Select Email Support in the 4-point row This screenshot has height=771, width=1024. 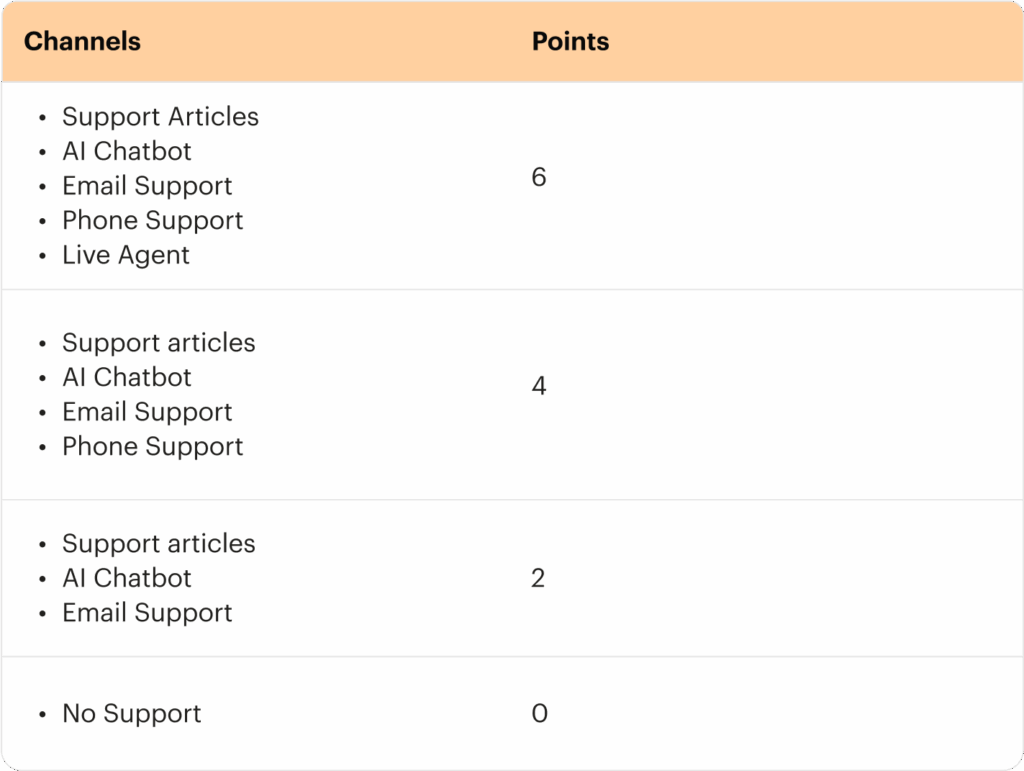click(x=147, y=413)
